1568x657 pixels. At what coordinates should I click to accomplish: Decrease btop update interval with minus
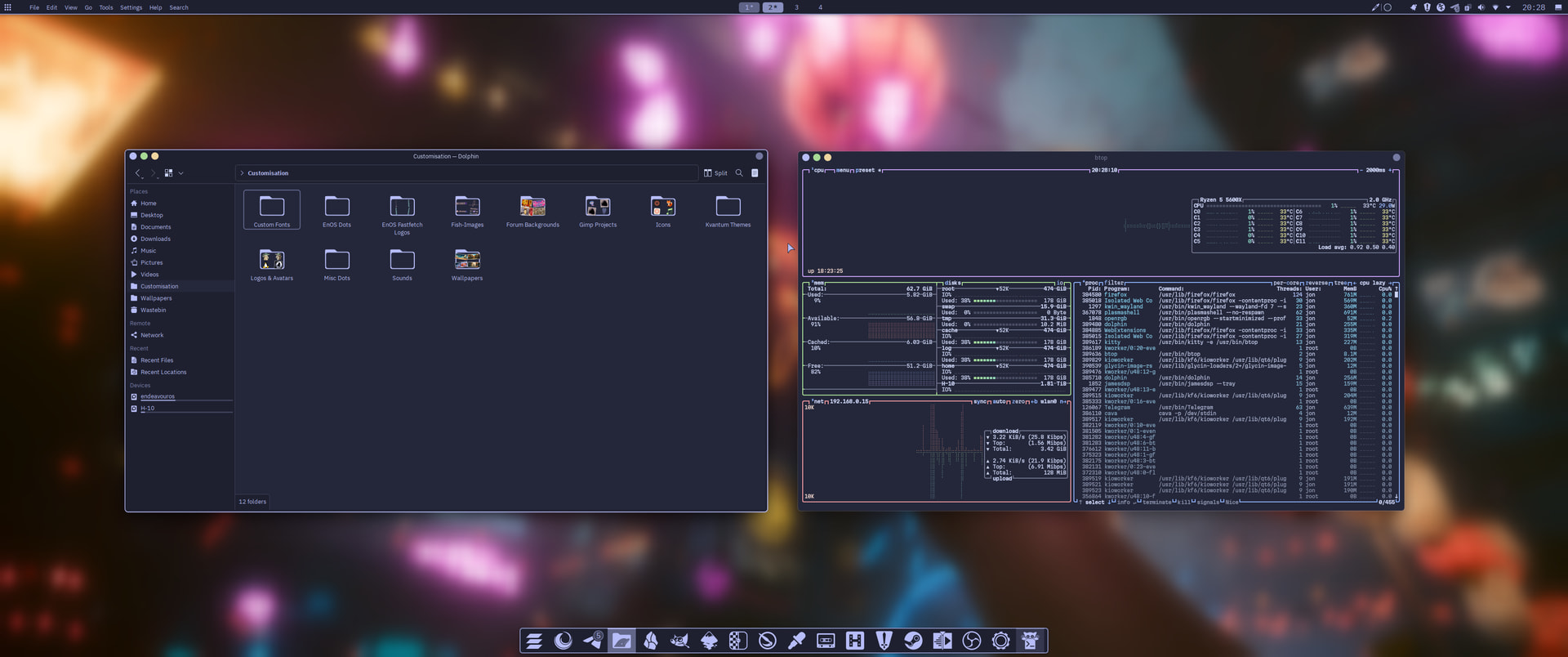[x=1361, y=170]
